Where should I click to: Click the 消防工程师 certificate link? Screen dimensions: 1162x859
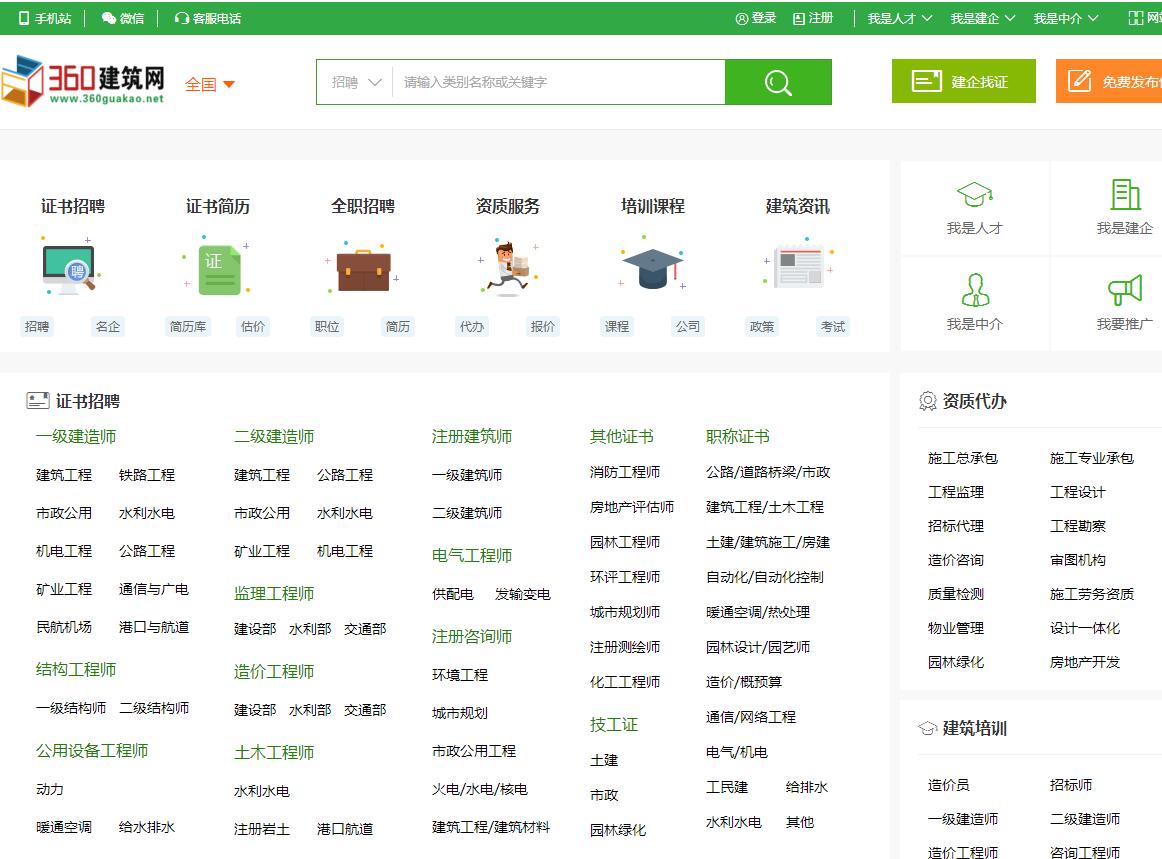[625, 472]
